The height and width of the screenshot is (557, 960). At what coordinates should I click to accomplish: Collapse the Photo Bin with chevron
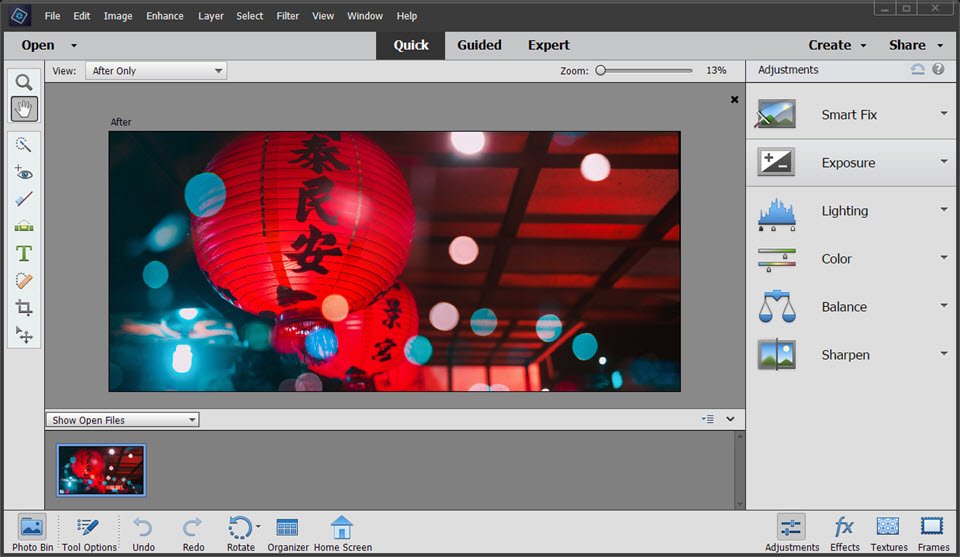[x=730, y=419]
